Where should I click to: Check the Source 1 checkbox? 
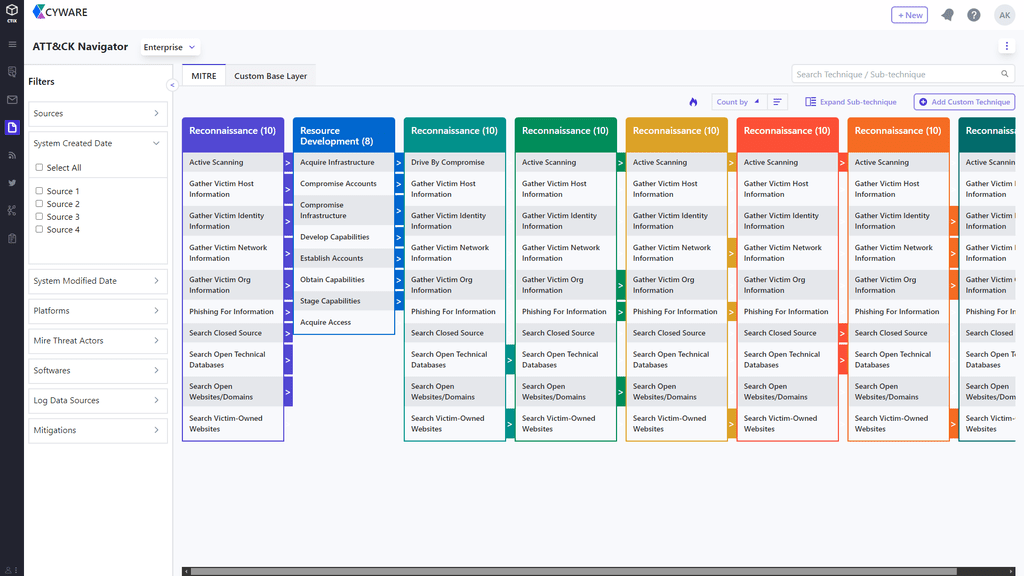pos(39,191)
